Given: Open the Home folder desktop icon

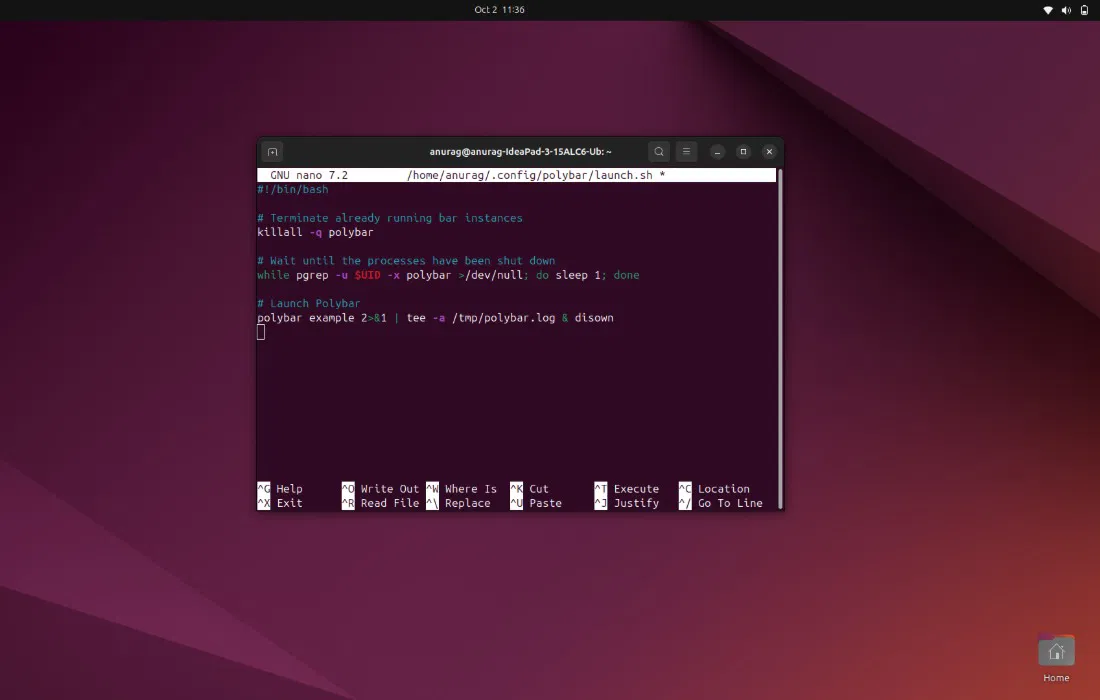Looking at the screenshot, I should click(x=1056, y=653).
